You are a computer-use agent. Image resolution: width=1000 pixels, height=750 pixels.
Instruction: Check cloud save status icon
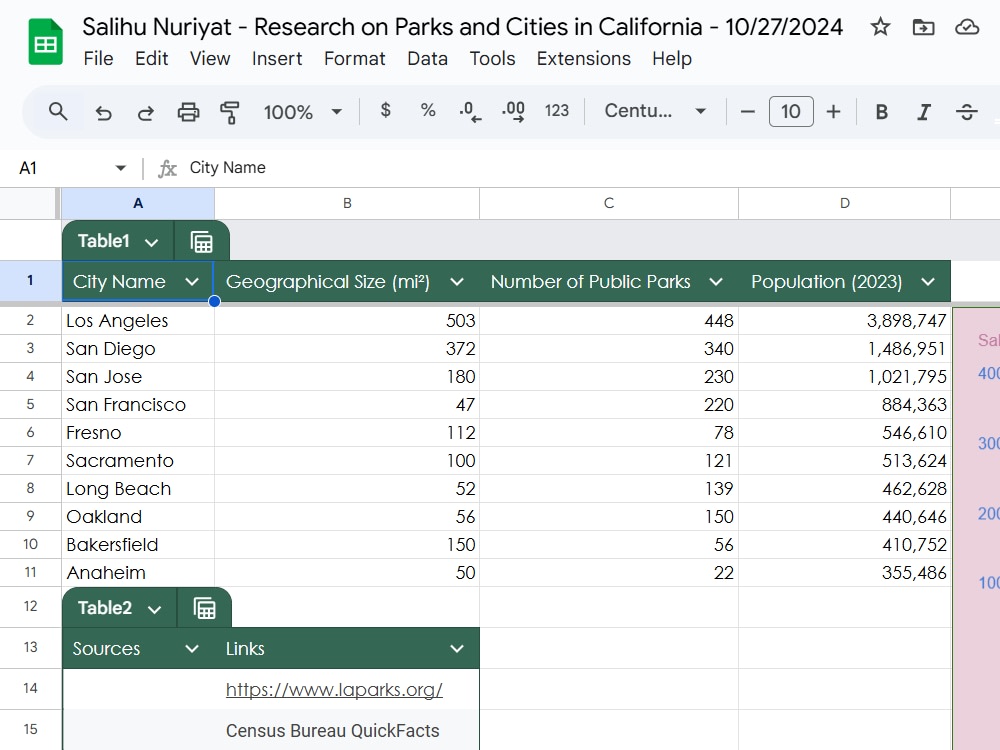point(967,27)
